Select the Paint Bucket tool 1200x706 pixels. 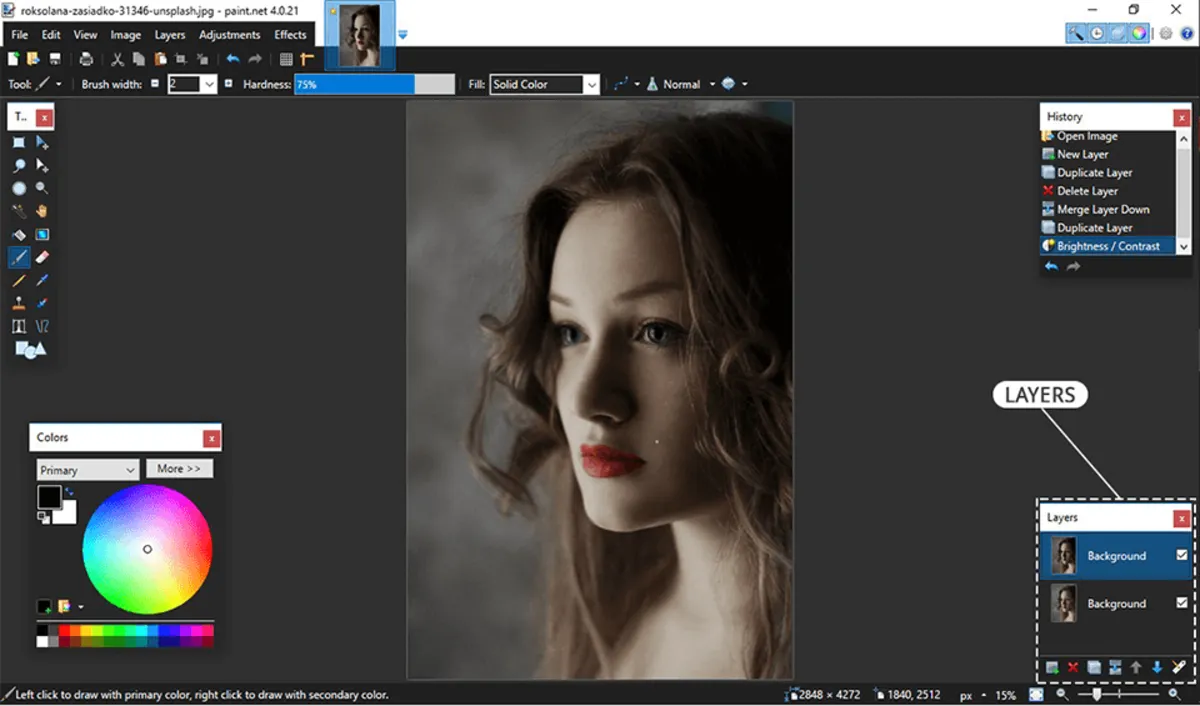[20, 233]
